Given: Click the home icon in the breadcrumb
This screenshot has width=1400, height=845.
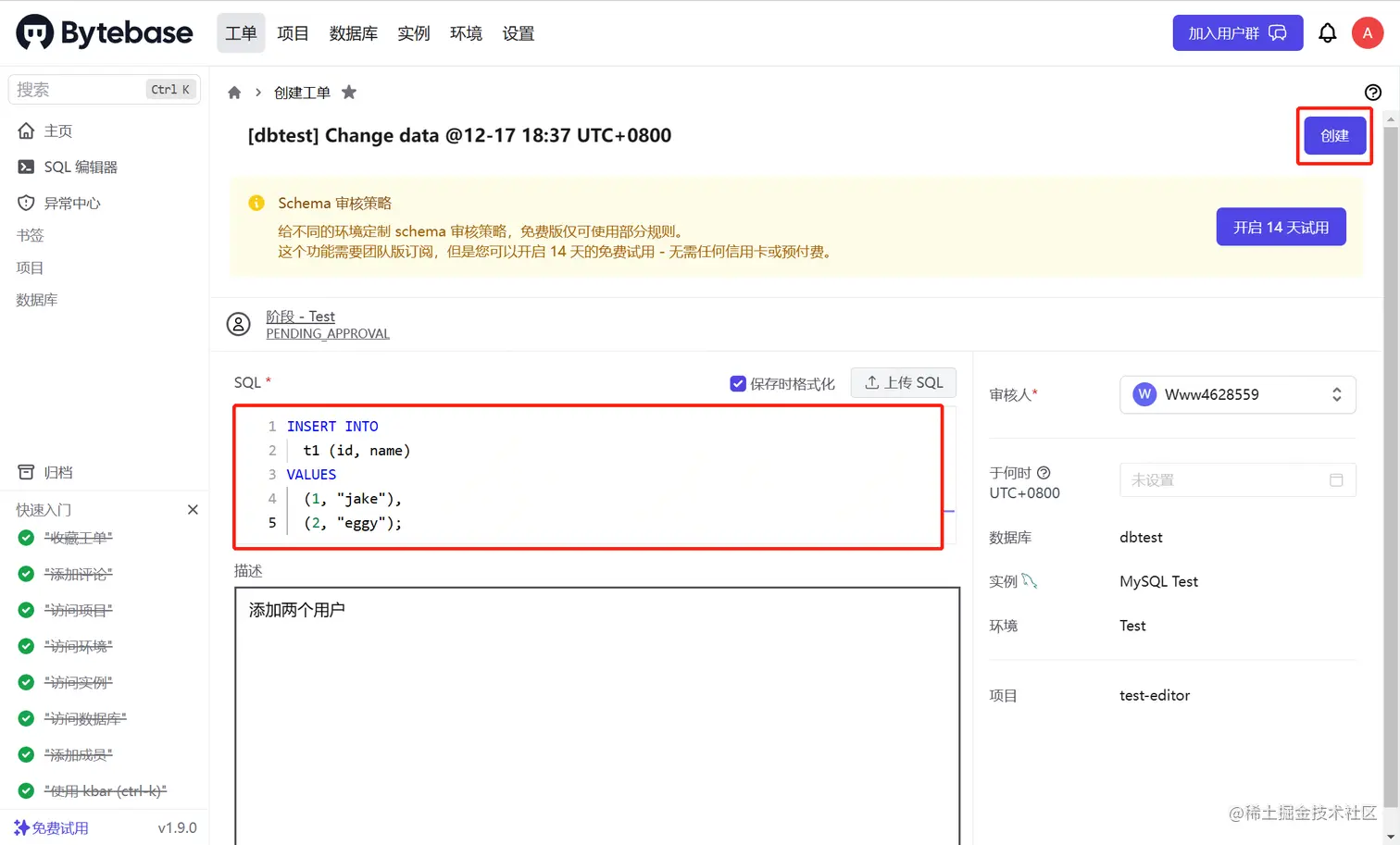Looking at the screenshot, I should (x=234, y=92).
